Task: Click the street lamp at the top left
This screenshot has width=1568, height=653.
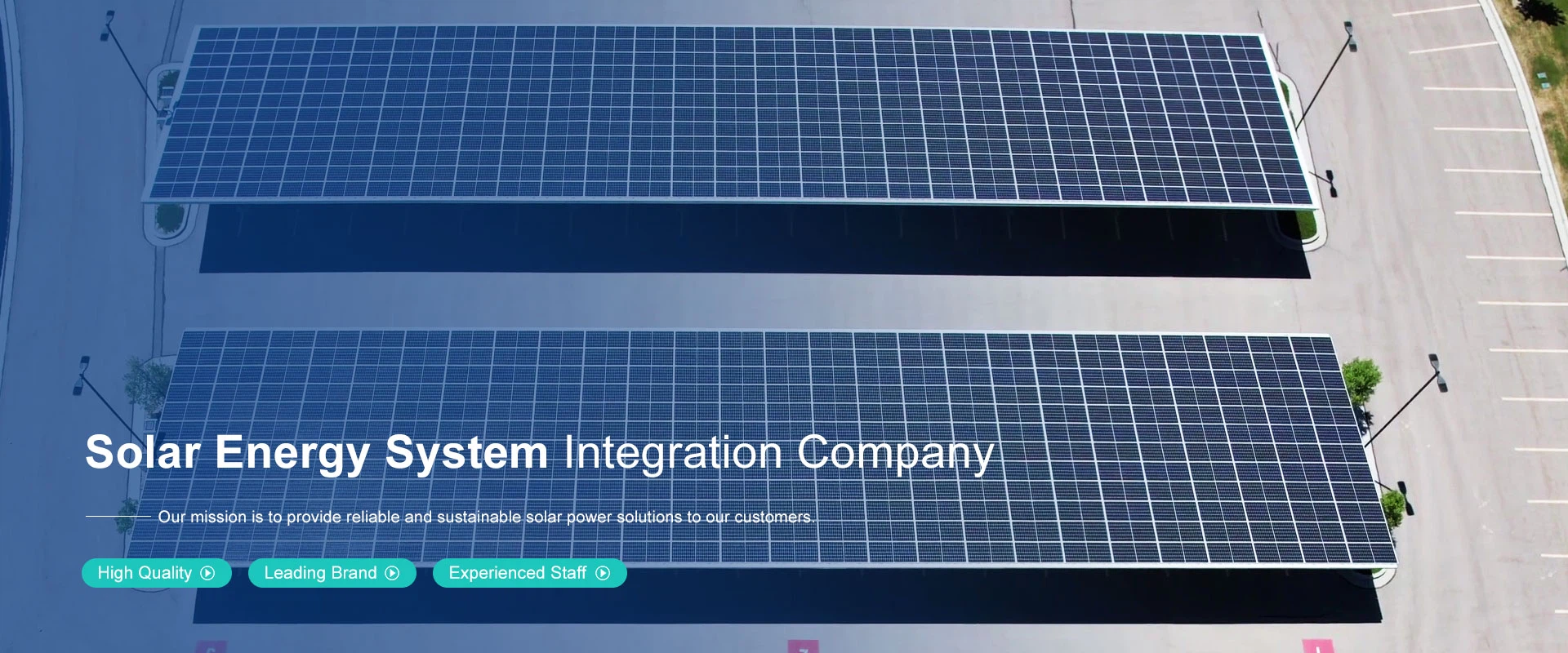Action: [131, 61]
